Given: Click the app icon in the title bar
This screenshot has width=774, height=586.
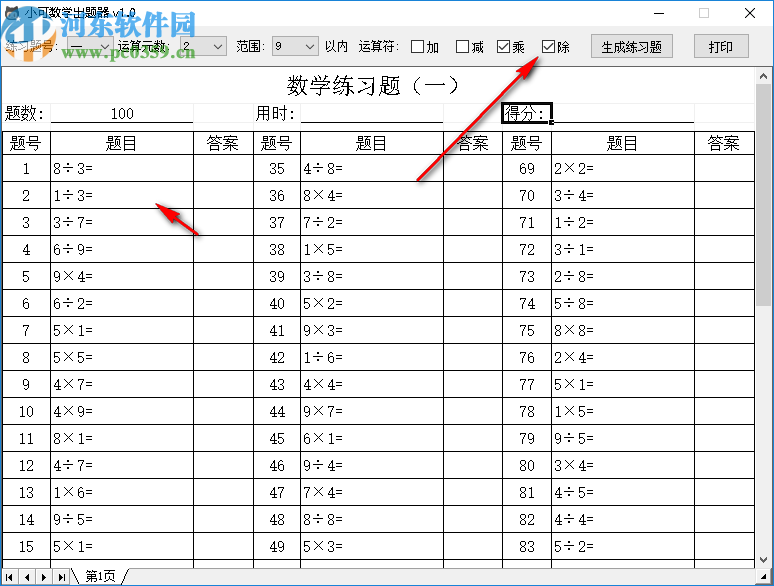Looking at the screenshot, I should (x=11, y=13).
